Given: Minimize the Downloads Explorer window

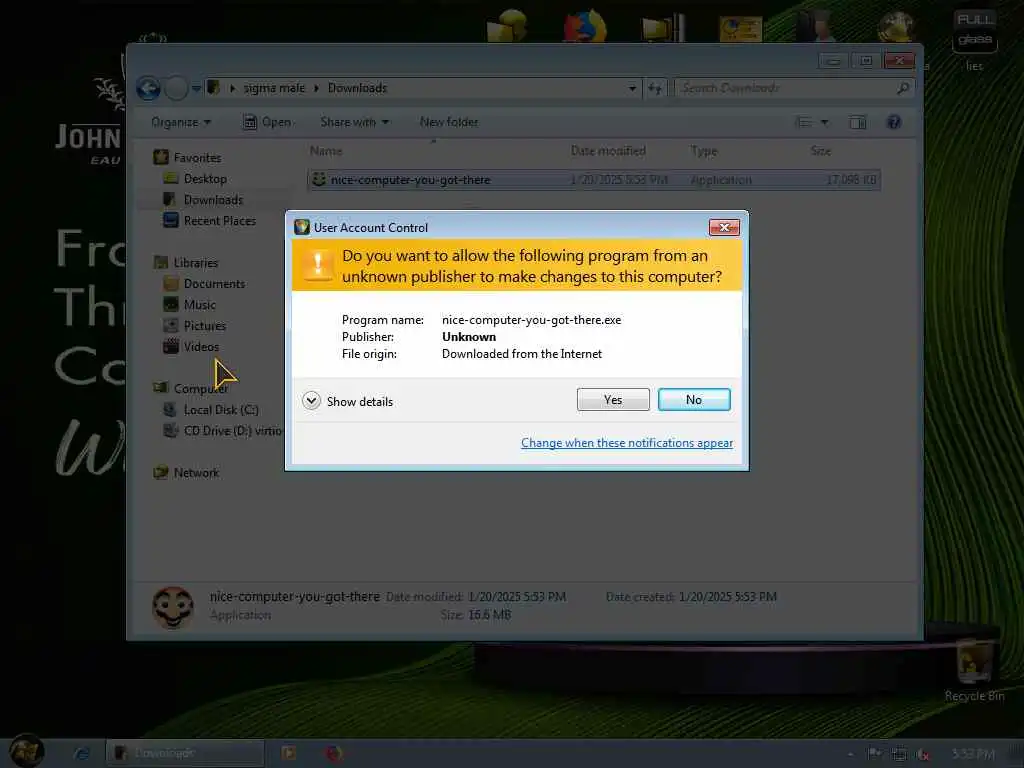Looking at the screenshot, I should pyautogui.click(x=833, y=61).
